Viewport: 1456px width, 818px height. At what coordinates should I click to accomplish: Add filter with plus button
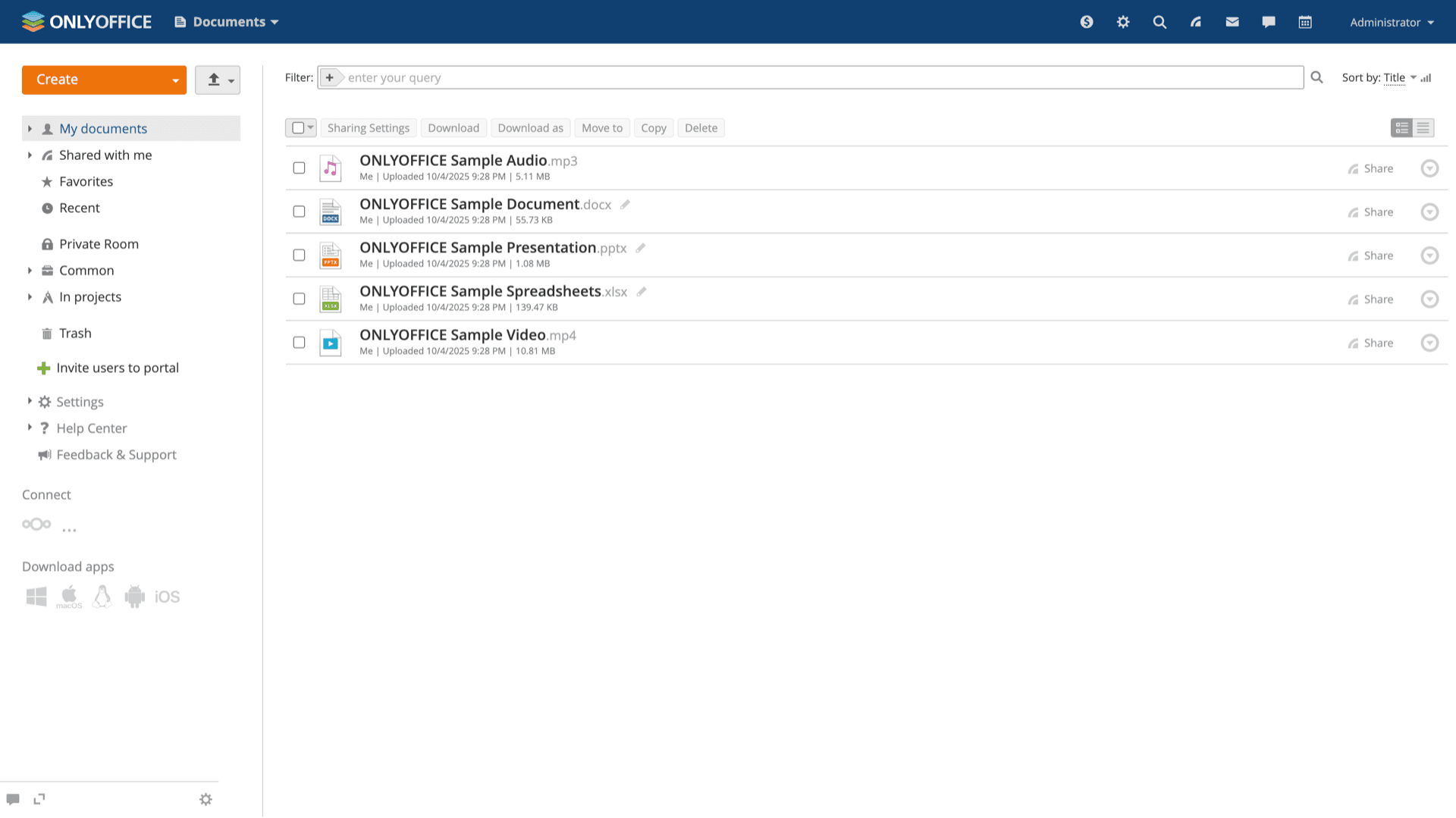[x=329, y=77]
